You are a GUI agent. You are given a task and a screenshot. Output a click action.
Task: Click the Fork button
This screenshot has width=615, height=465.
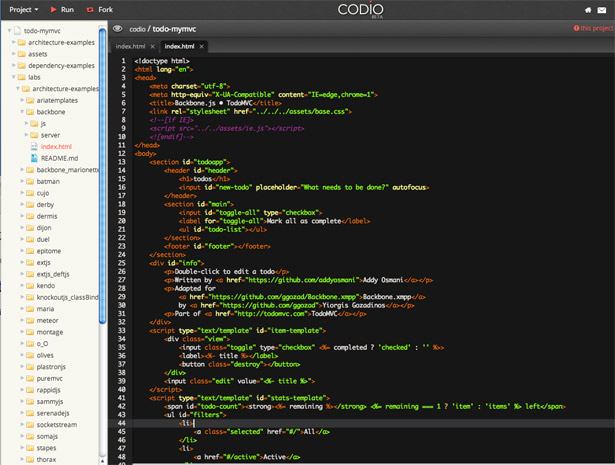(x=100, y=9)
